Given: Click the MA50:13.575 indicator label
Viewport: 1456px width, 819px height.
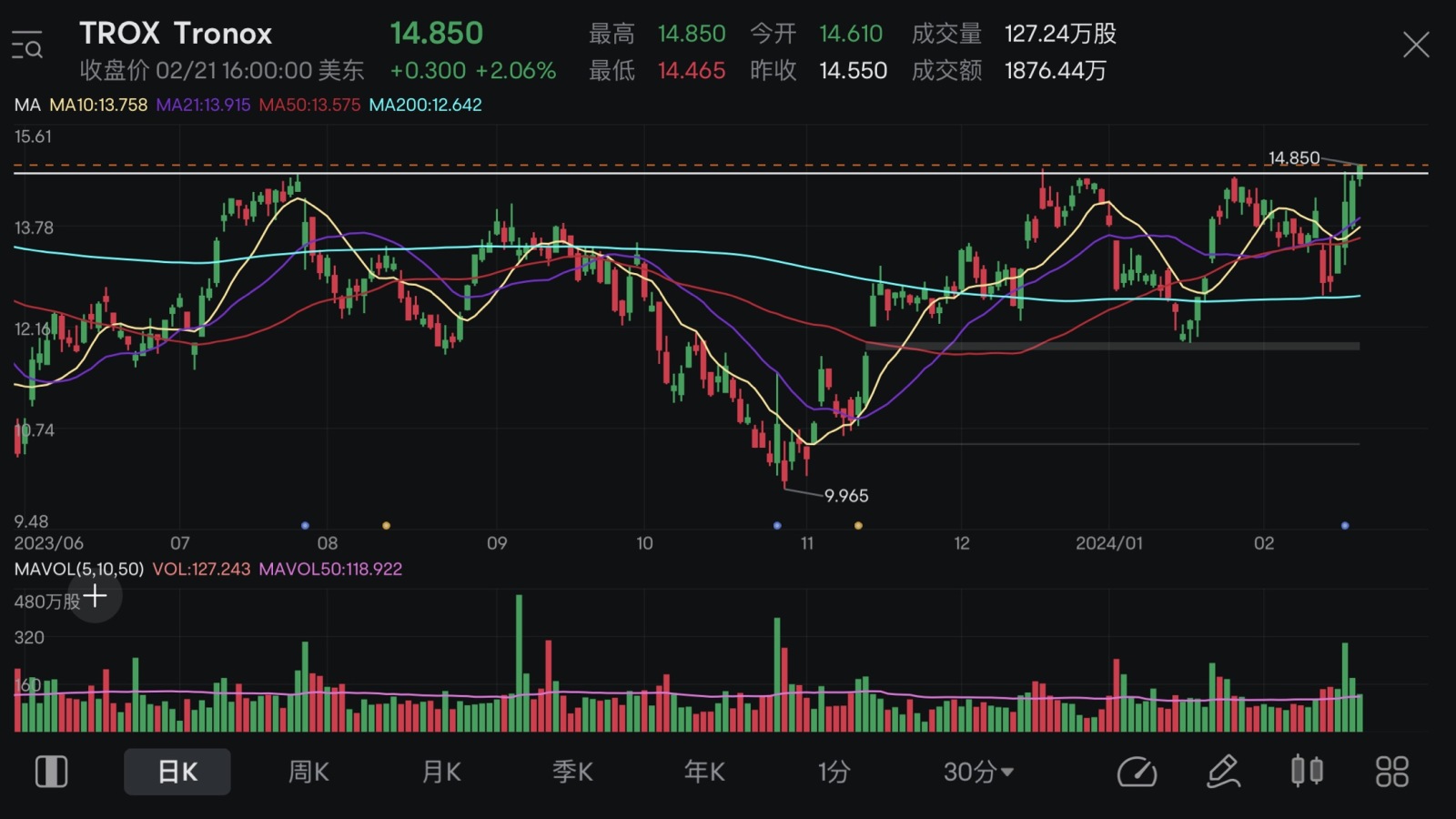Looking at the screenshot, I should (309, 105).
